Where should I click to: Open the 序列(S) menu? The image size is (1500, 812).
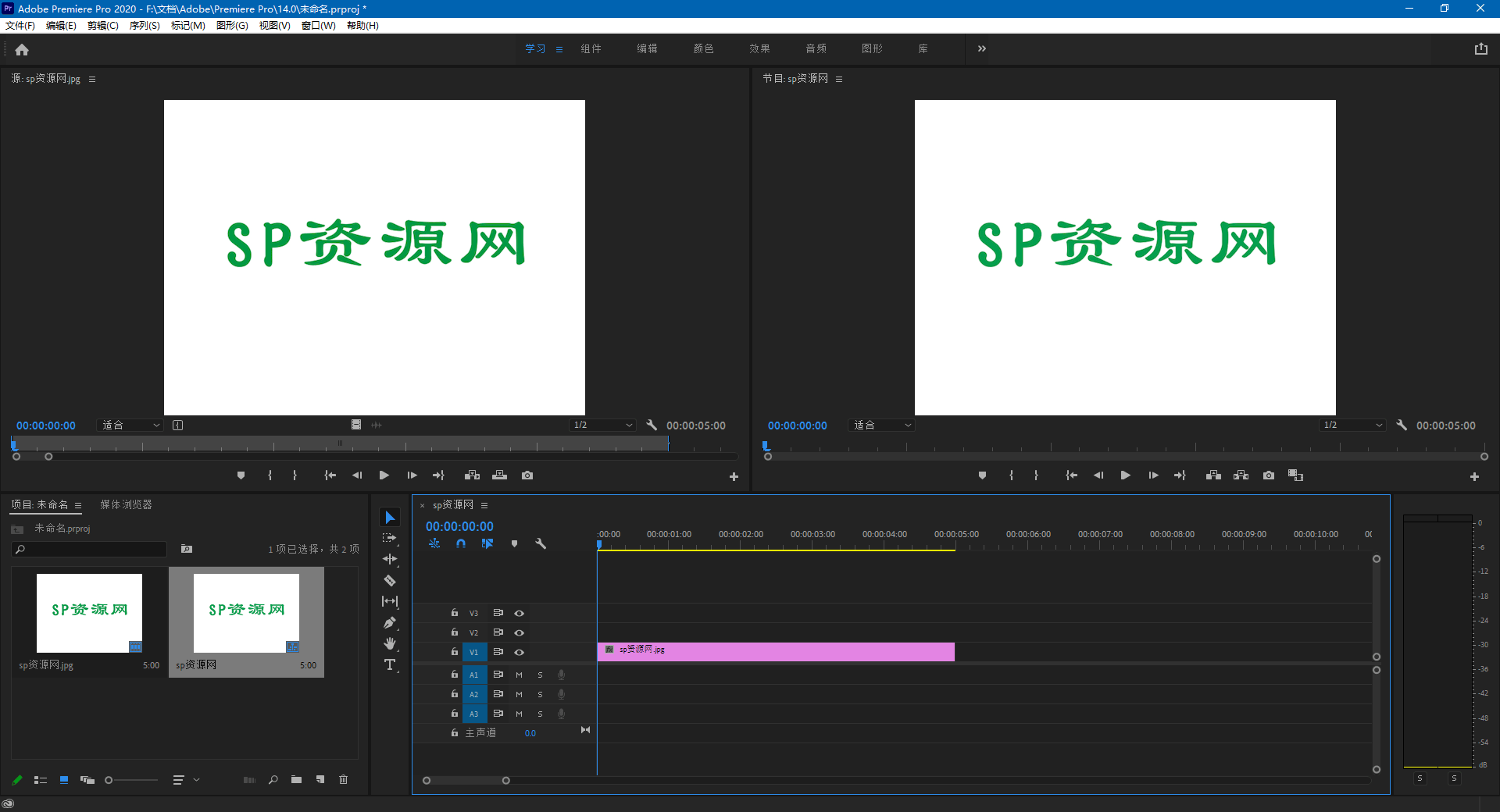[145, 26]
